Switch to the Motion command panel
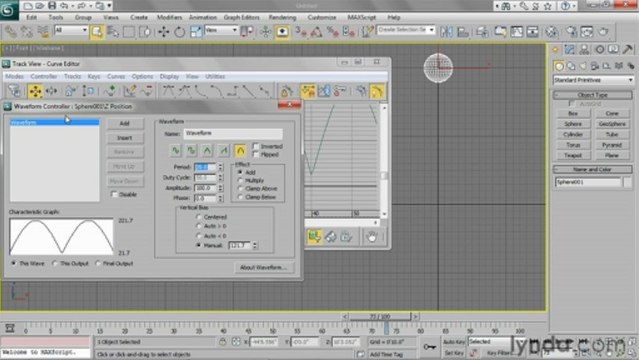 599,50
